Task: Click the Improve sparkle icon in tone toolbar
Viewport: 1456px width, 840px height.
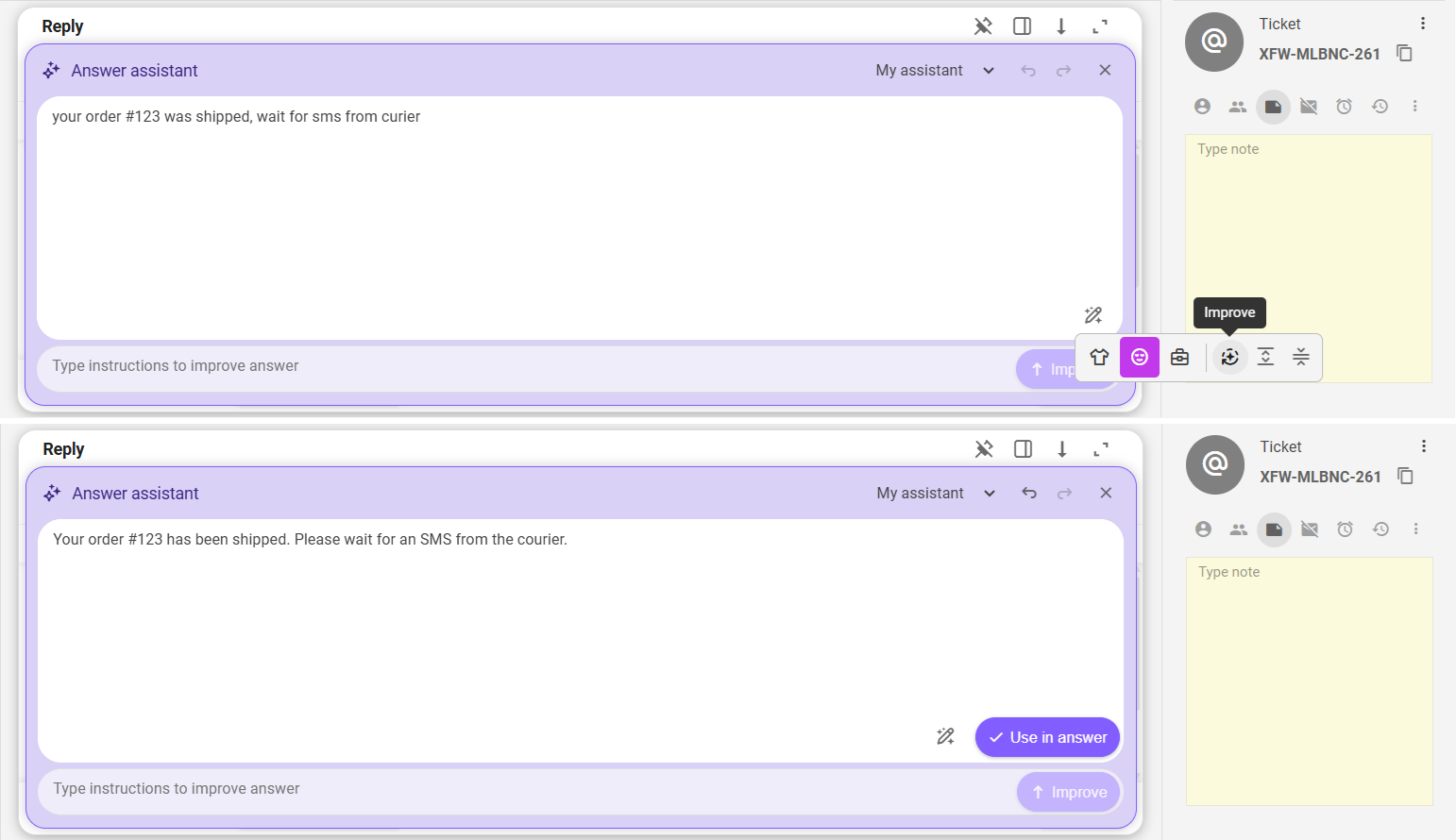Action: [x=1229, y=357]
